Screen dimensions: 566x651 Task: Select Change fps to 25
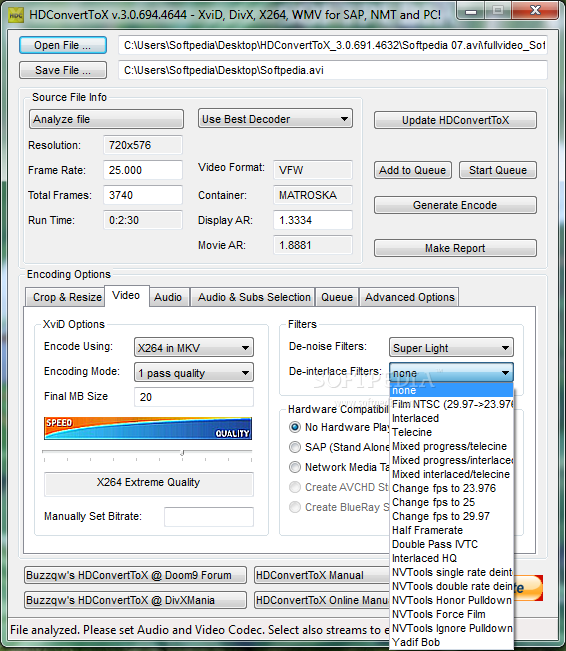point(452,502)
